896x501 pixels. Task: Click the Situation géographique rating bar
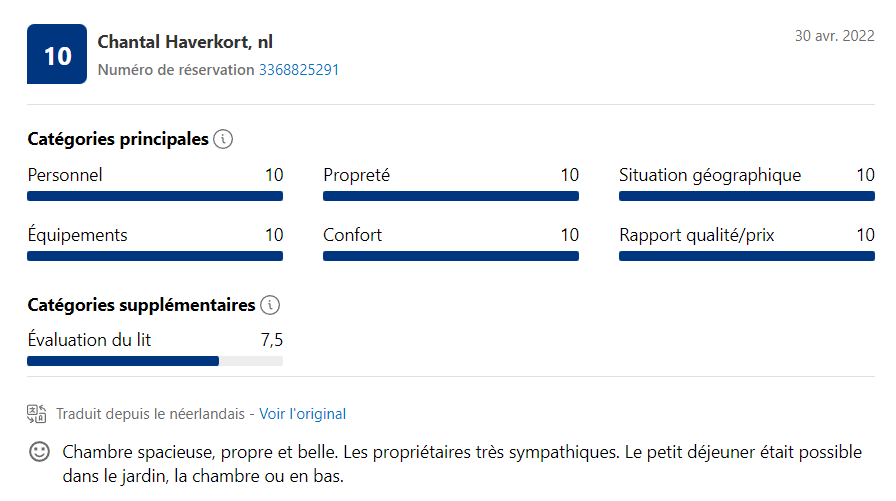[x=747, y=196]
